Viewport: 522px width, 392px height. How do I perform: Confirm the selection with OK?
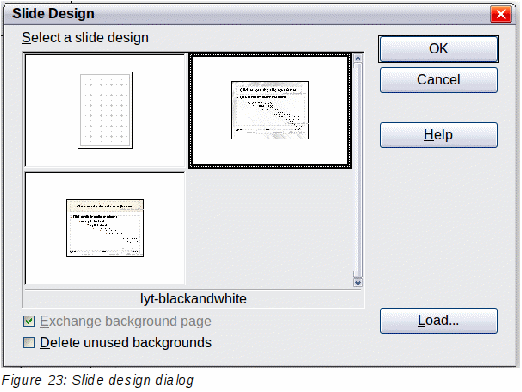click(439, 49)
